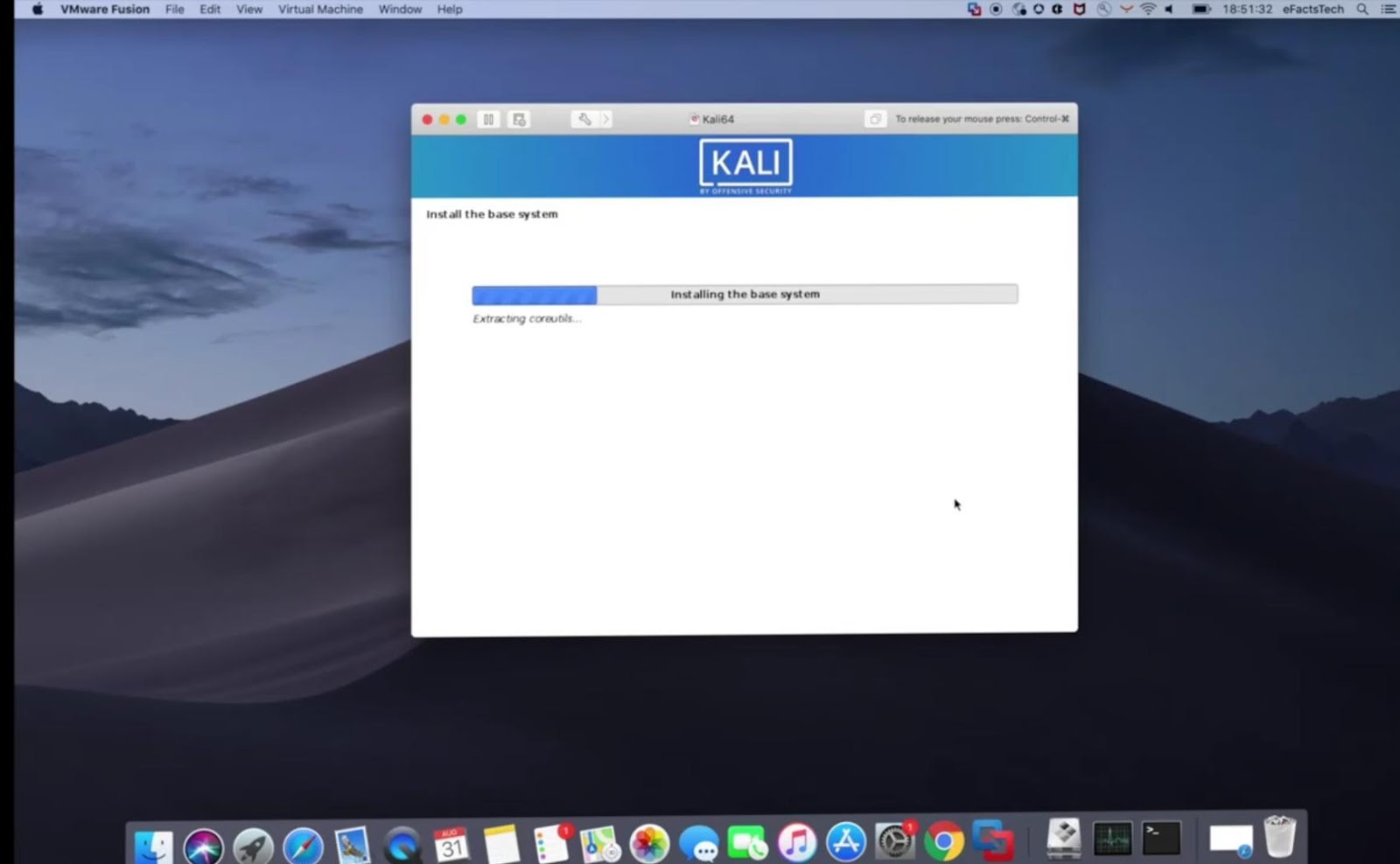Open the VM snapshots button
The height and width of the screenshot is (864, 1400).
tap(519, 119)
